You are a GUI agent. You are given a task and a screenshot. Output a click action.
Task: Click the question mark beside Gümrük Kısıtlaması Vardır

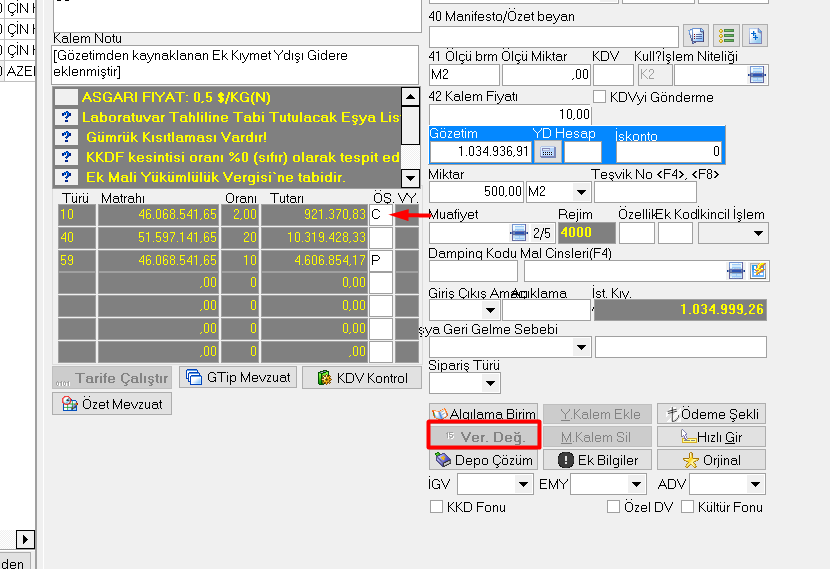[x=66, y=137]
